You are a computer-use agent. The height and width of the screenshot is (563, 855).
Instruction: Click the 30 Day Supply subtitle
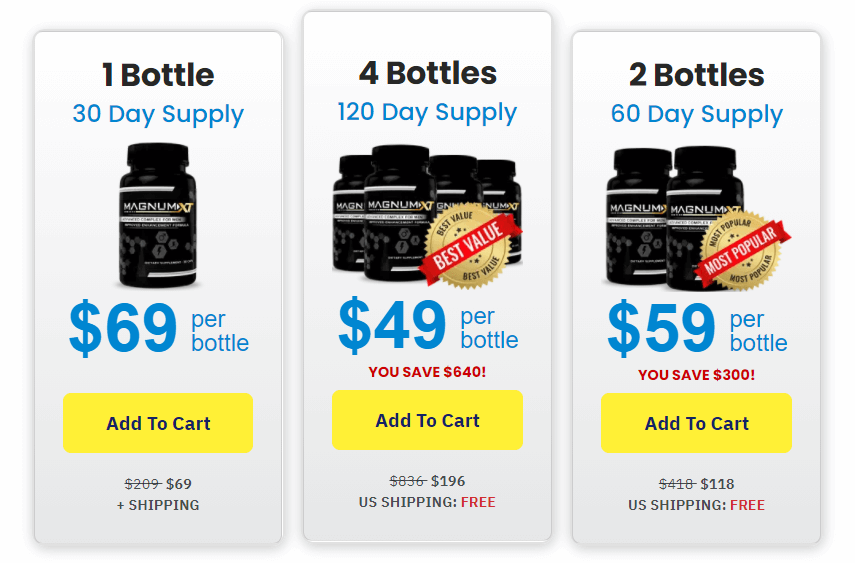(158, 115)
